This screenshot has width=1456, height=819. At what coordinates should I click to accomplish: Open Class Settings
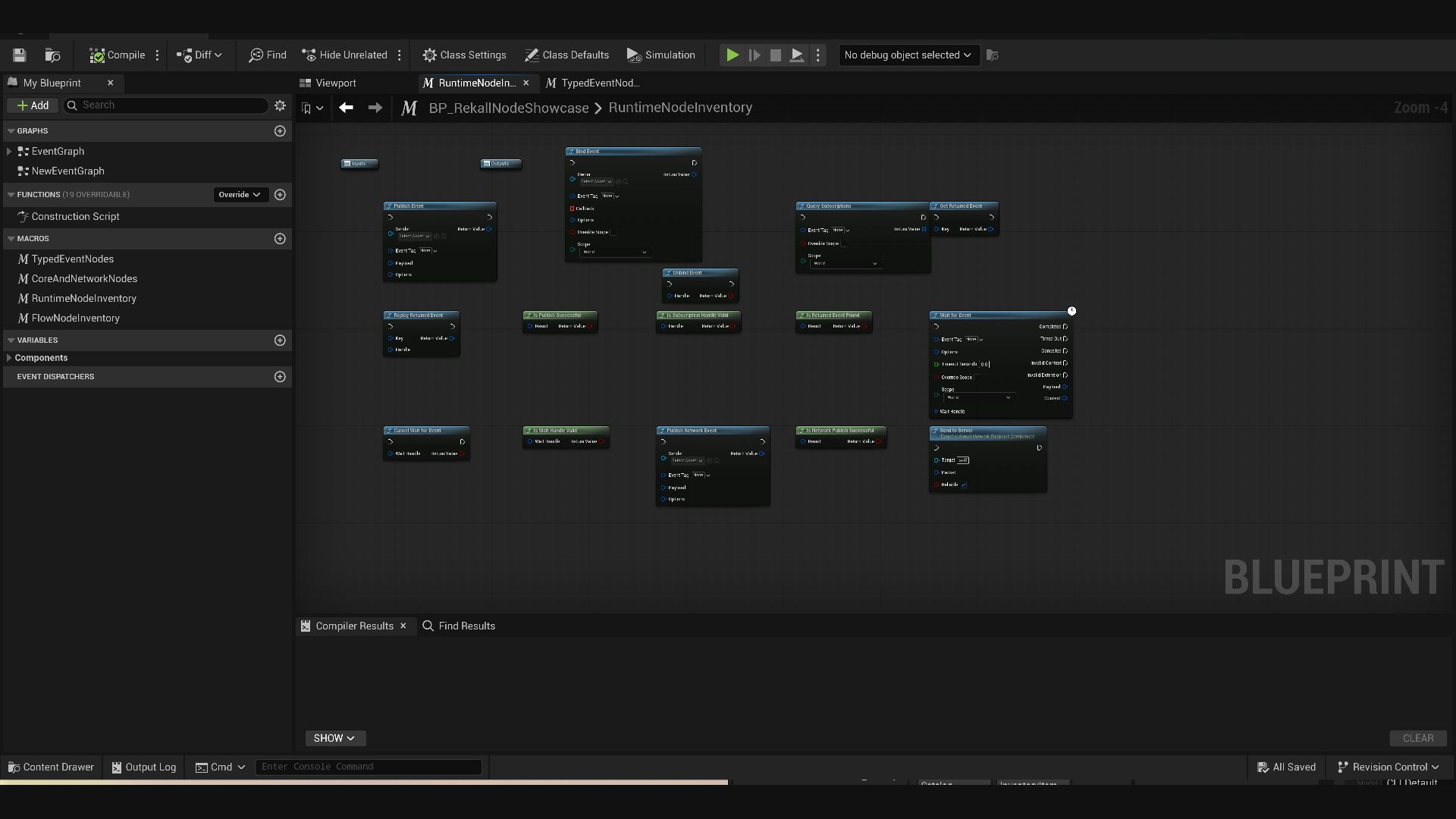[x=464, y=55]
